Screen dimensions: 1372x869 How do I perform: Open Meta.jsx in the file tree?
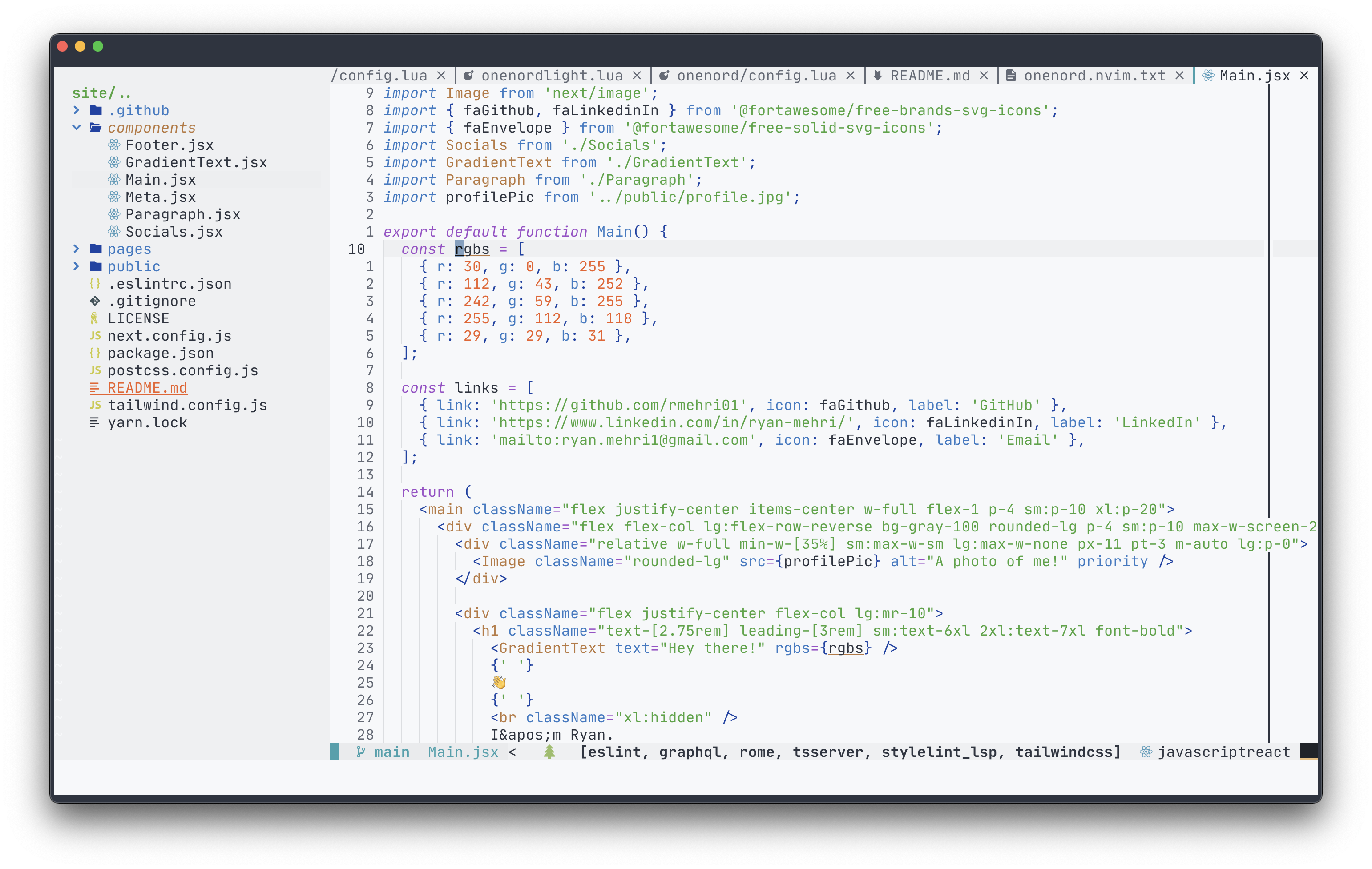click(161, 197)
